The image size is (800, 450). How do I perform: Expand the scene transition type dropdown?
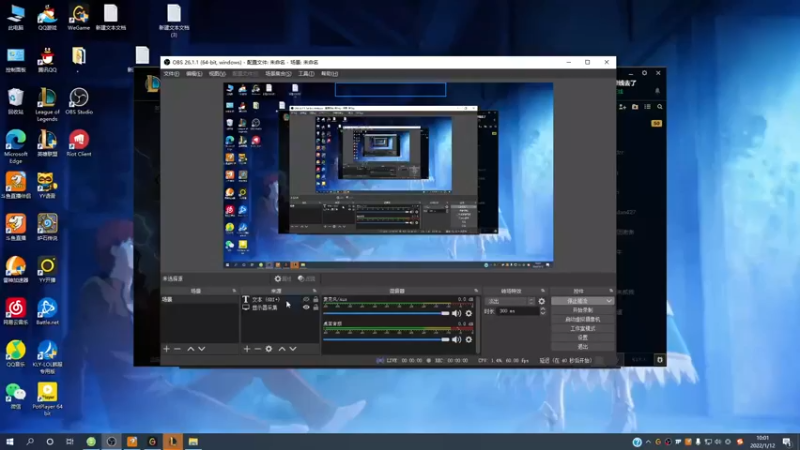click(531, 301)
